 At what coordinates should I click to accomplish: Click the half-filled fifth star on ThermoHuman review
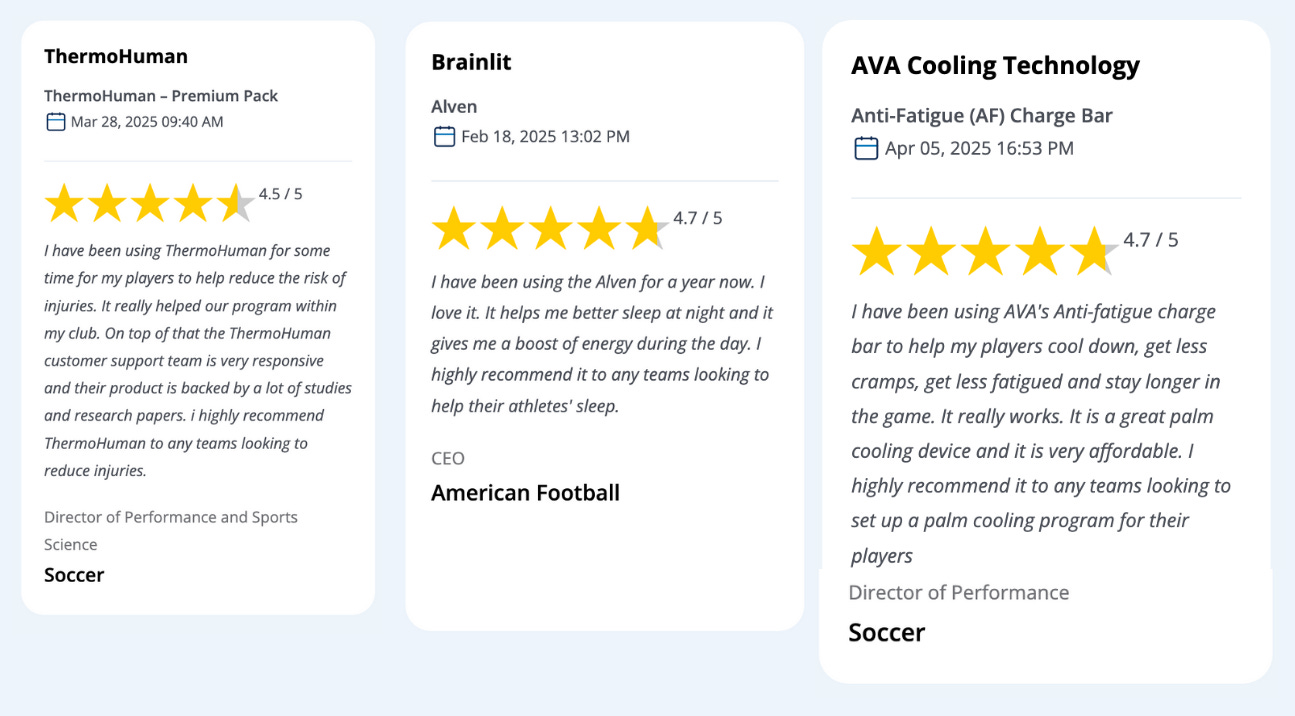pos(235,203)
